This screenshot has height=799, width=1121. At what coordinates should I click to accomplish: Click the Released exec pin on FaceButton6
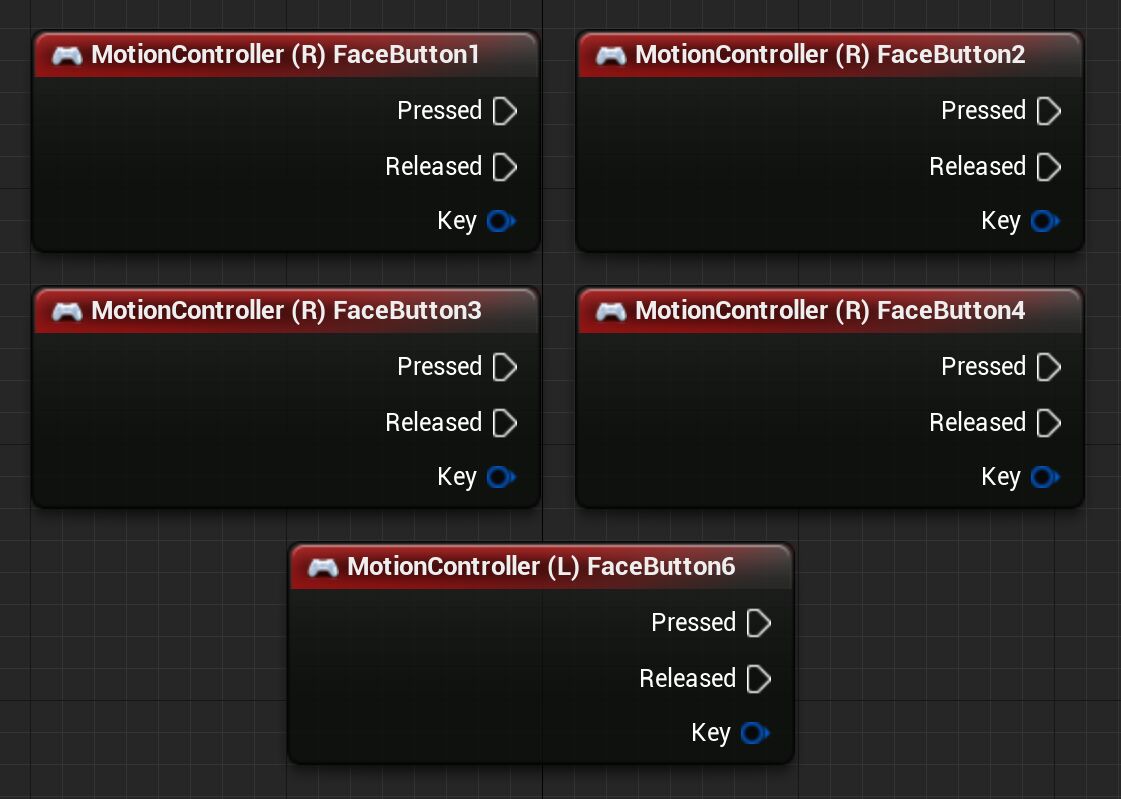(x=758, y=679)
